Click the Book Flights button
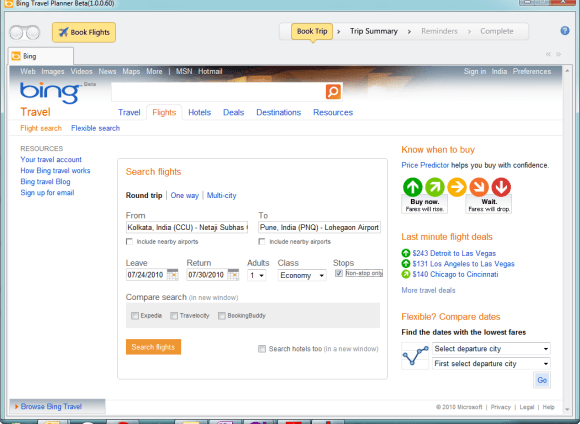The width and height of the screenshot is (580, 424). 84,33
